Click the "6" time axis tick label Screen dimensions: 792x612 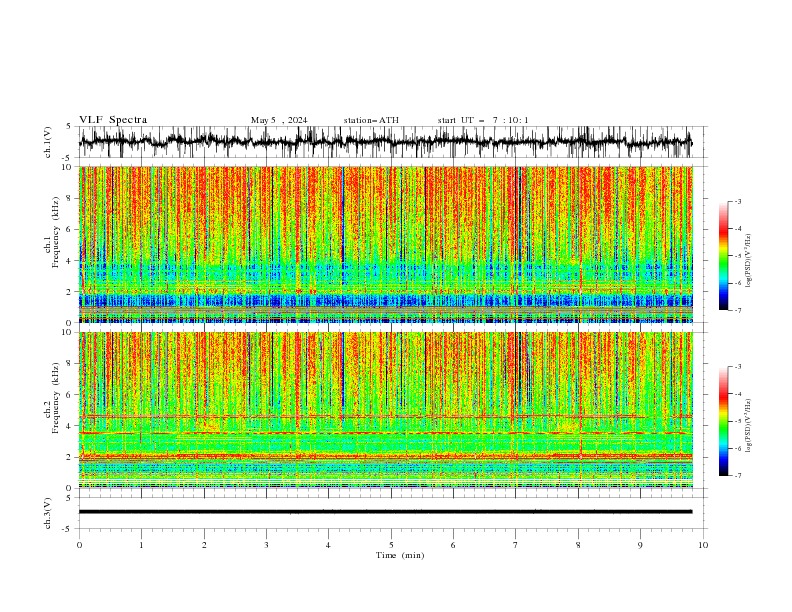click(x=453, y=545)
